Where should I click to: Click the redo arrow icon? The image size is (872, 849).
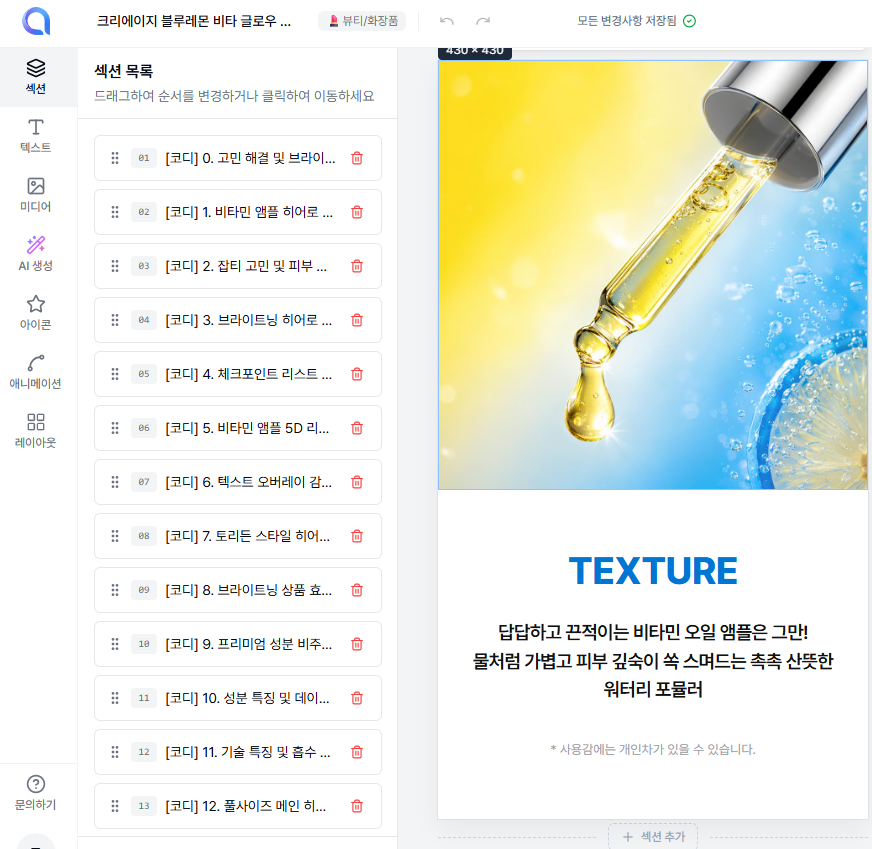(x=483, y=21)
